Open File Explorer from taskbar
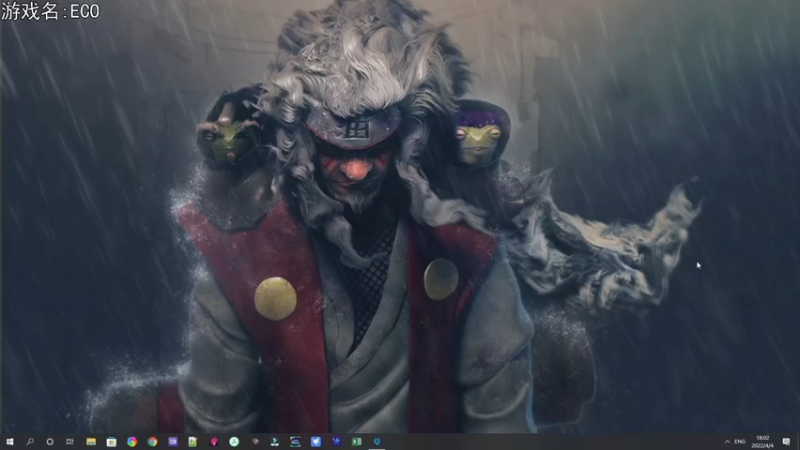The image size is (800, 450). coord(91,442)
